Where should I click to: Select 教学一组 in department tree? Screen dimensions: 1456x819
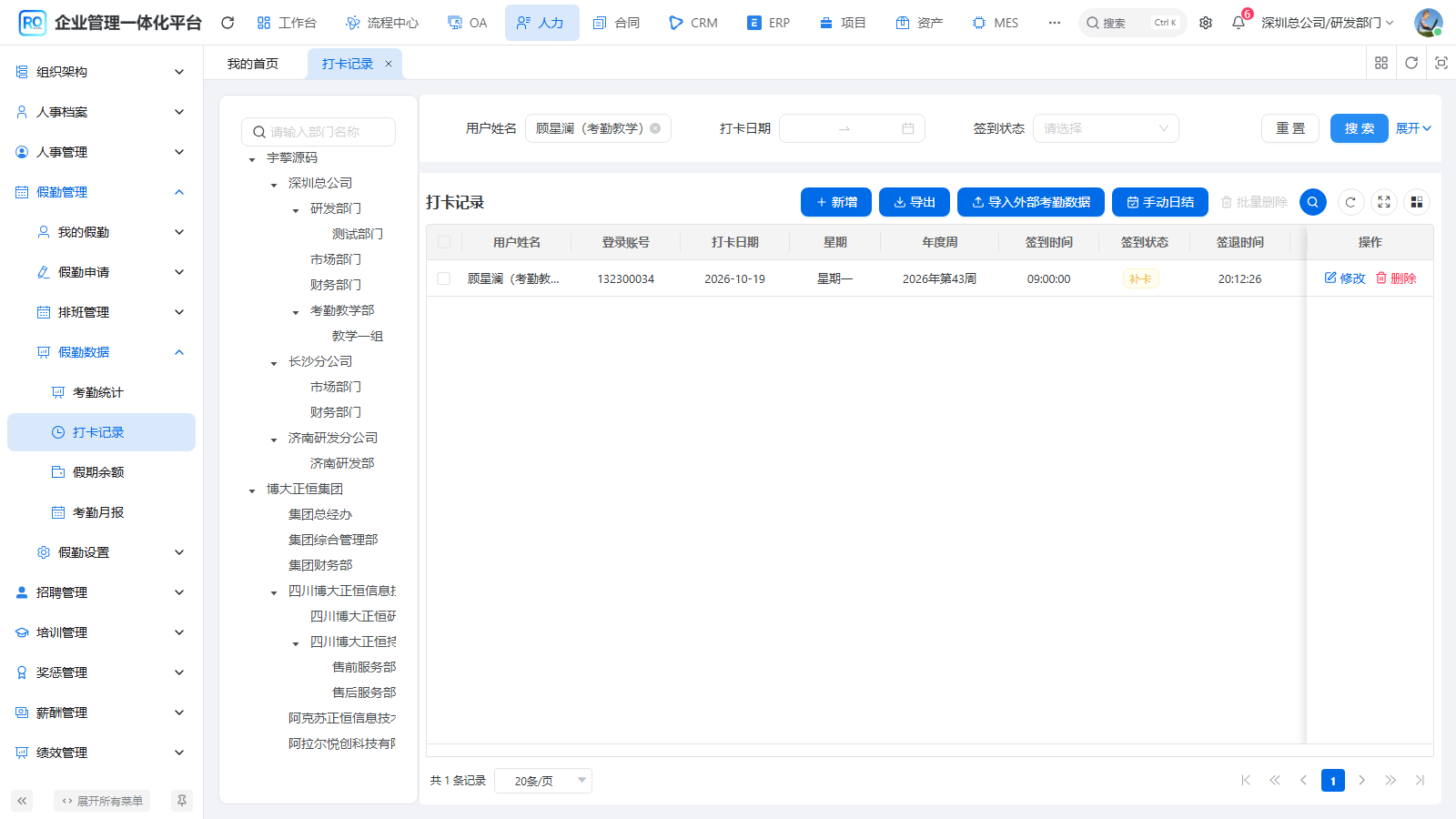358,336
